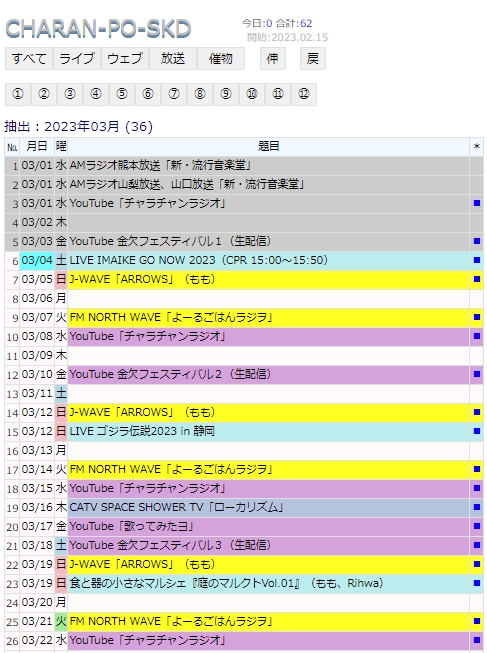Click the 伸 expand button
487x653 pixels.
[272, 58]
